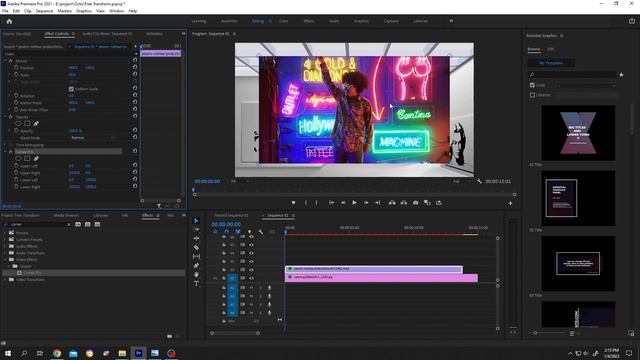Open the Program Monitor Fit zoom dropdown
640x360 pixels.
tap(240, 181)
